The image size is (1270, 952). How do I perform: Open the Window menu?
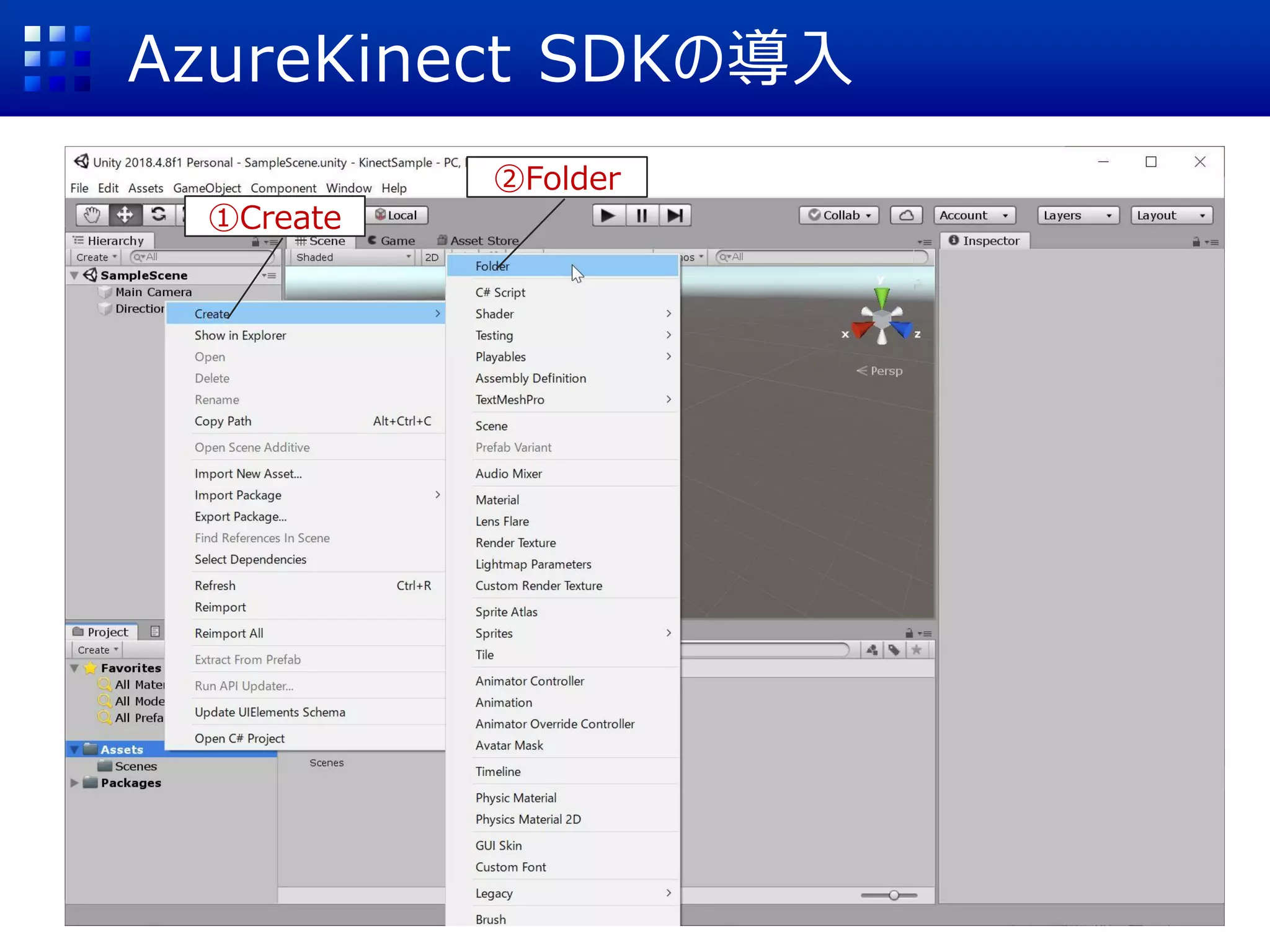point(349,188)
